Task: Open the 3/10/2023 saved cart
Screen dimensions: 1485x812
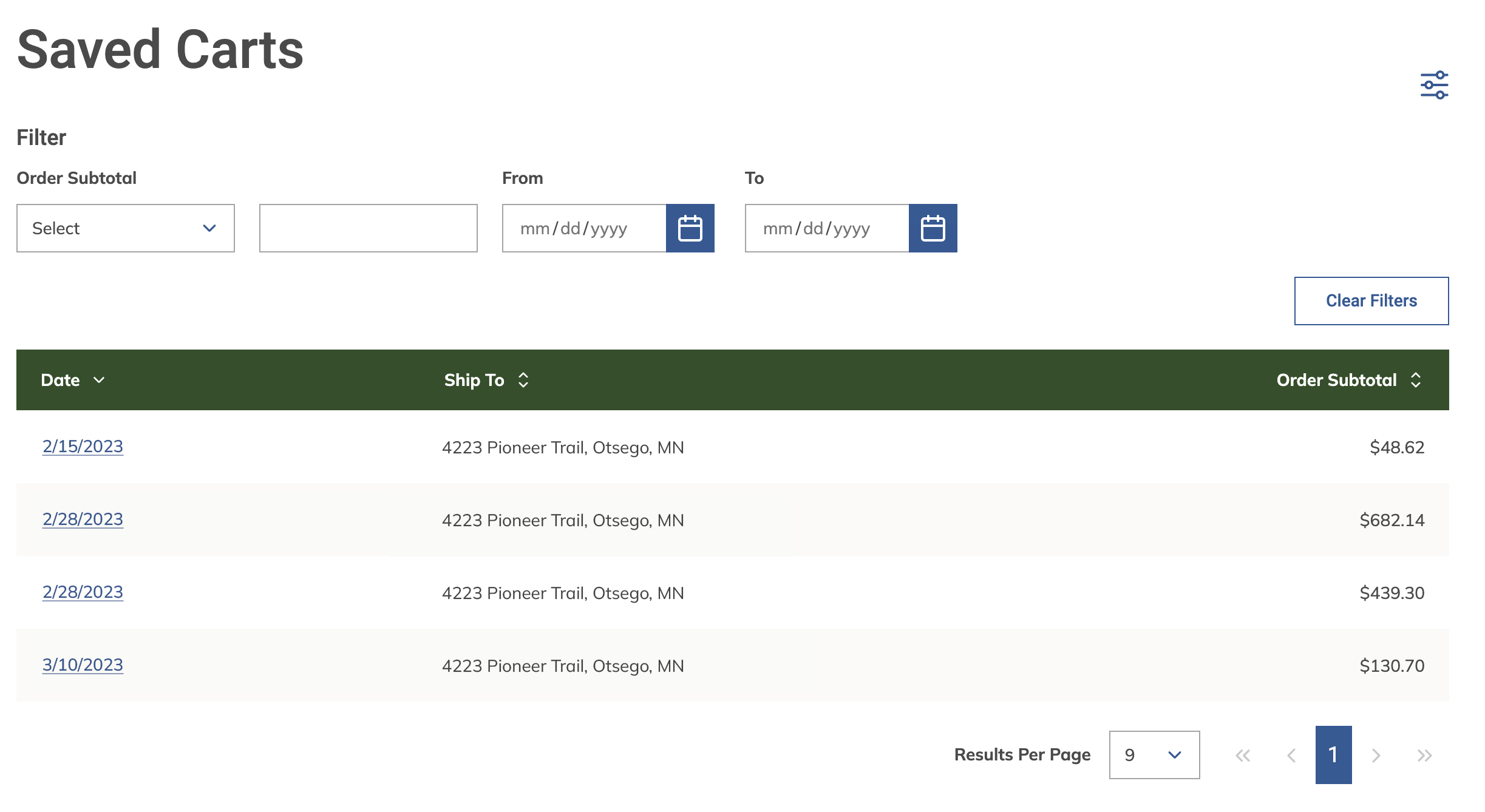Action: click(83, 665)
